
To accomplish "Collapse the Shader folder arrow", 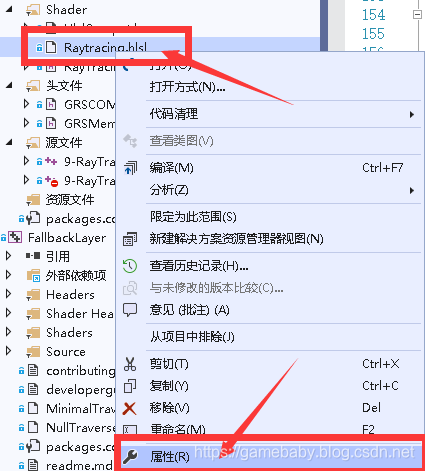I will click(9, 10).
